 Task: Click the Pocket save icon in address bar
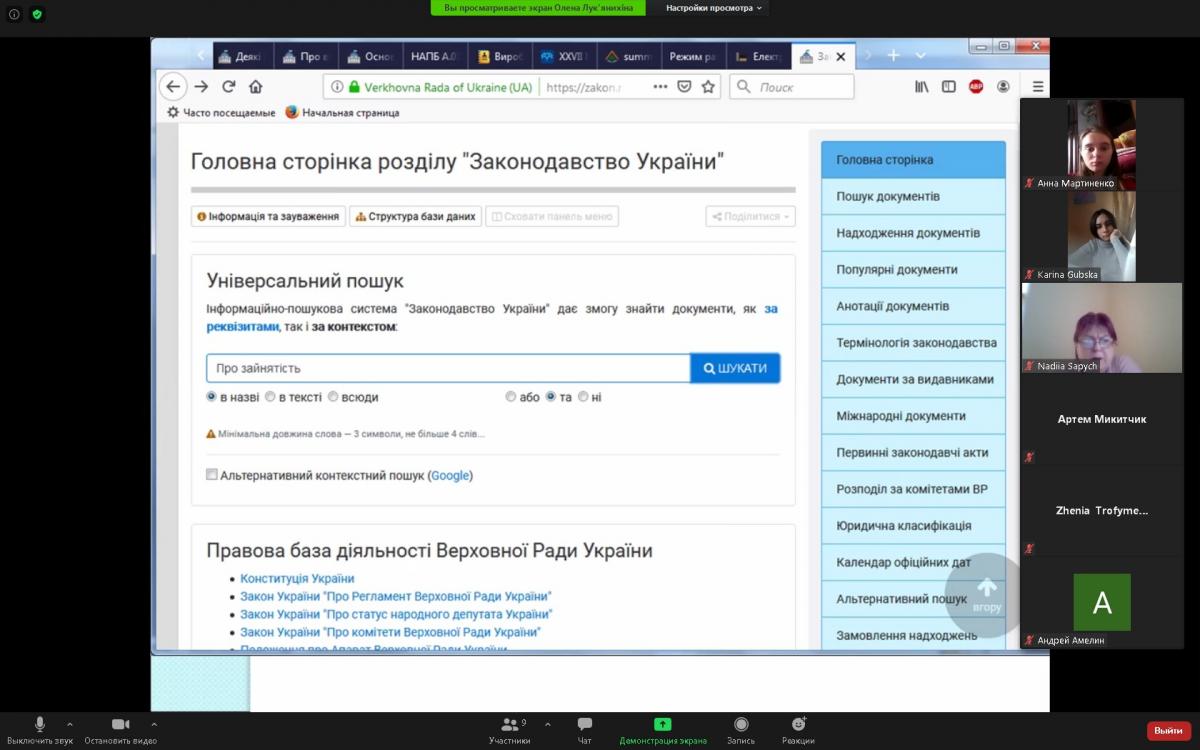(x=685, y=87)
